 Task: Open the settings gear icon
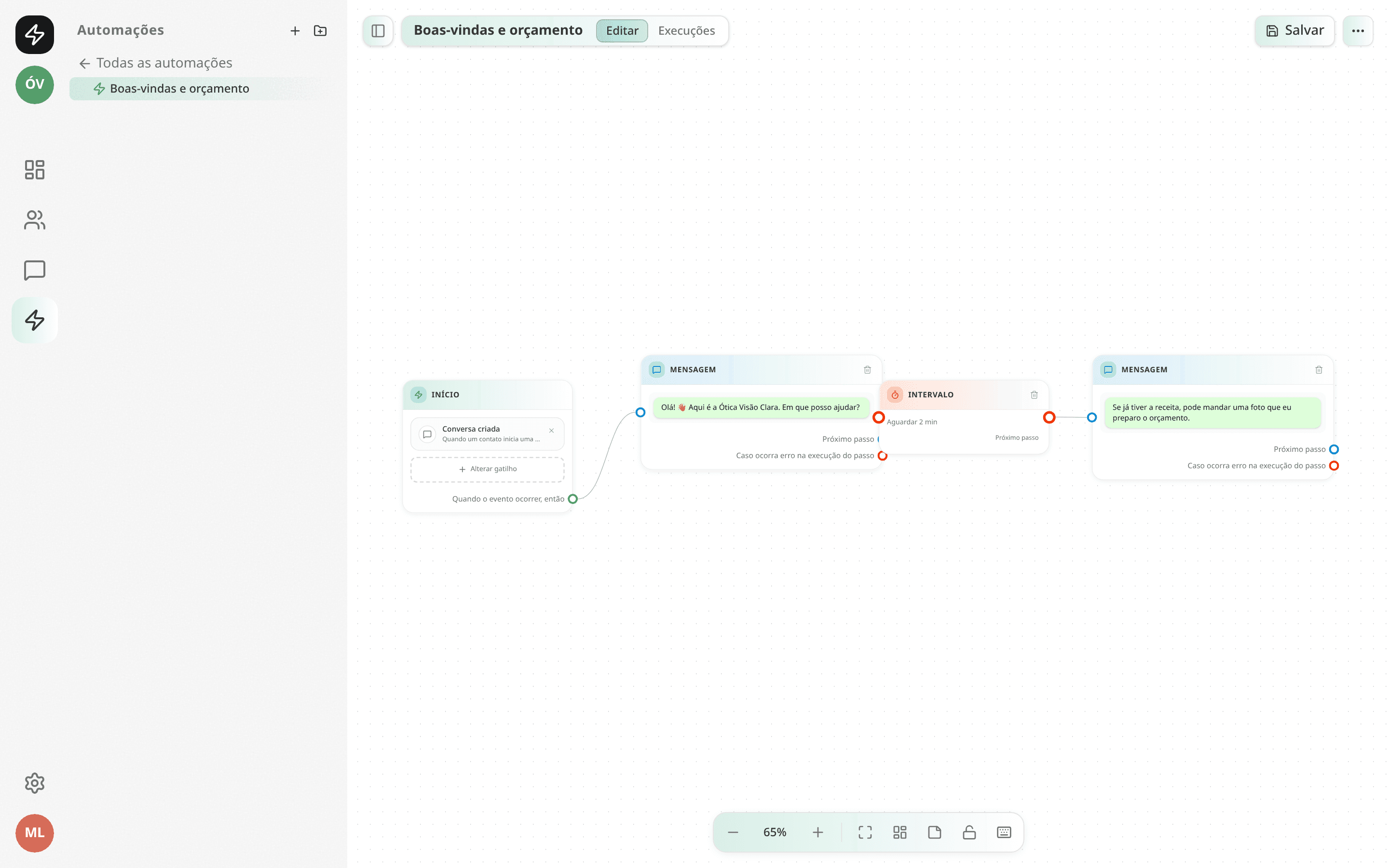(x=34, y=783)
